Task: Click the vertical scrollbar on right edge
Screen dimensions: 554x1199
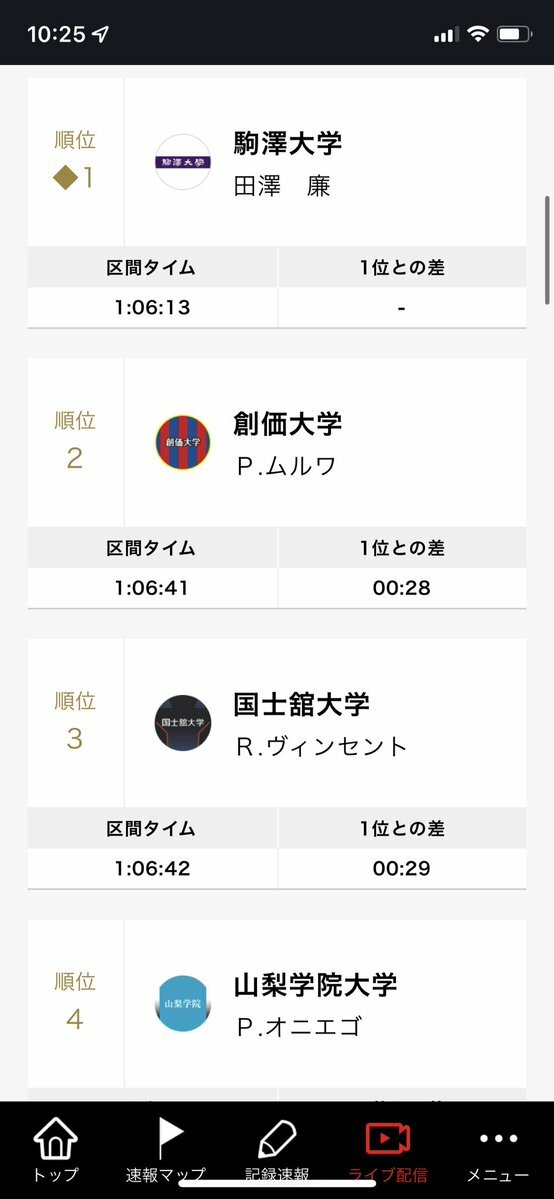Action: point(547,251)
